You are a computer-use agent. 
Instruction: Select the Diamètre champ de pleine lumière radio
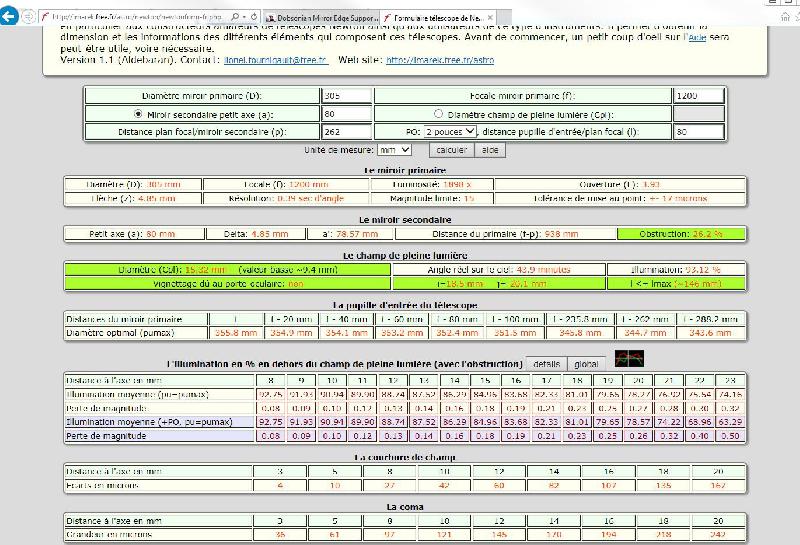pyautogui.click(x=438, y=113)
